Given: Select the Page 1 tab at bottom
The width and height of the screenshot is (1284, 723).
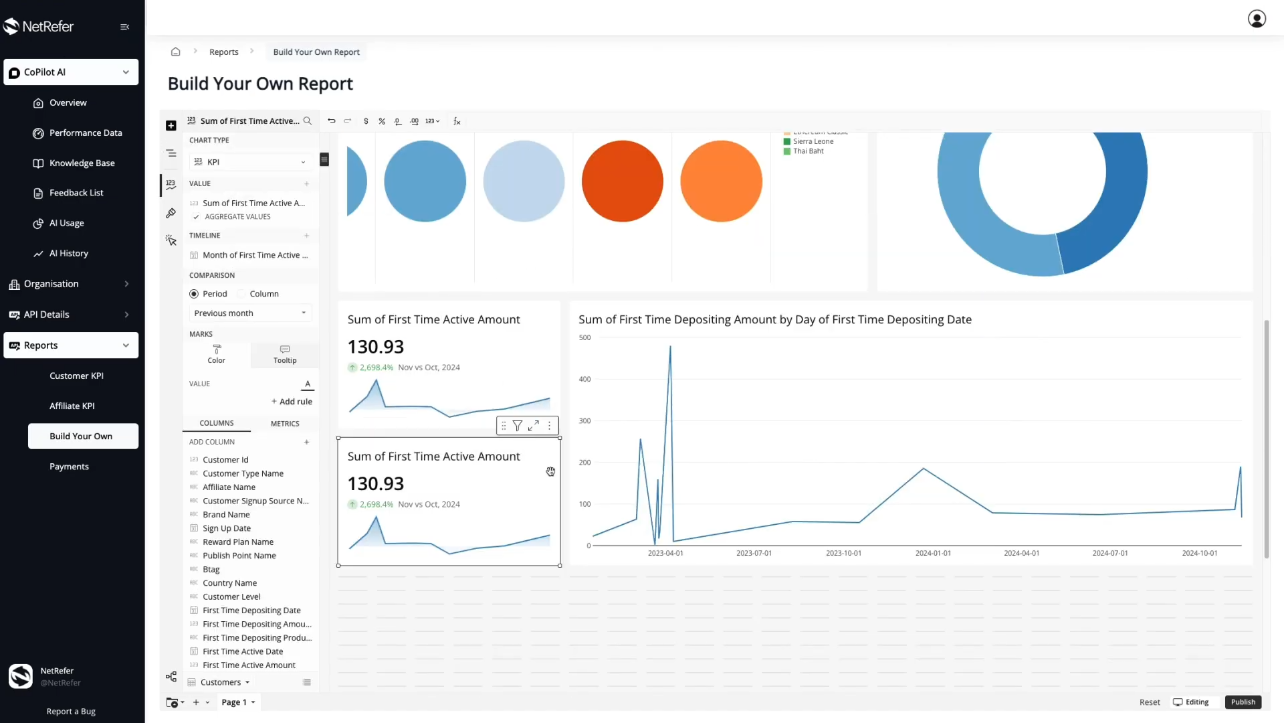Looking at the screenshot, I should tap(238, 702).
